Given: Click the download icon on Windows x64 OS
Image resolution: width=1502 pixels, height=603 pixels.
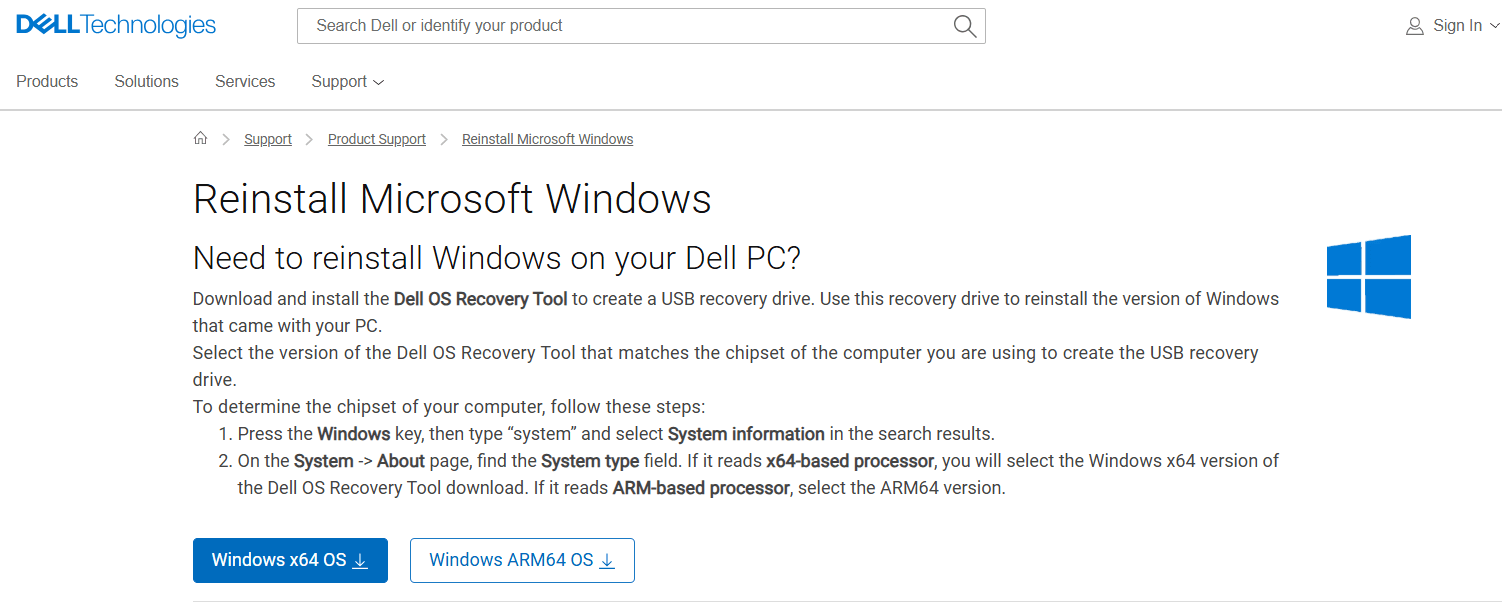Looking at the screenshot, I should point(359,560).
